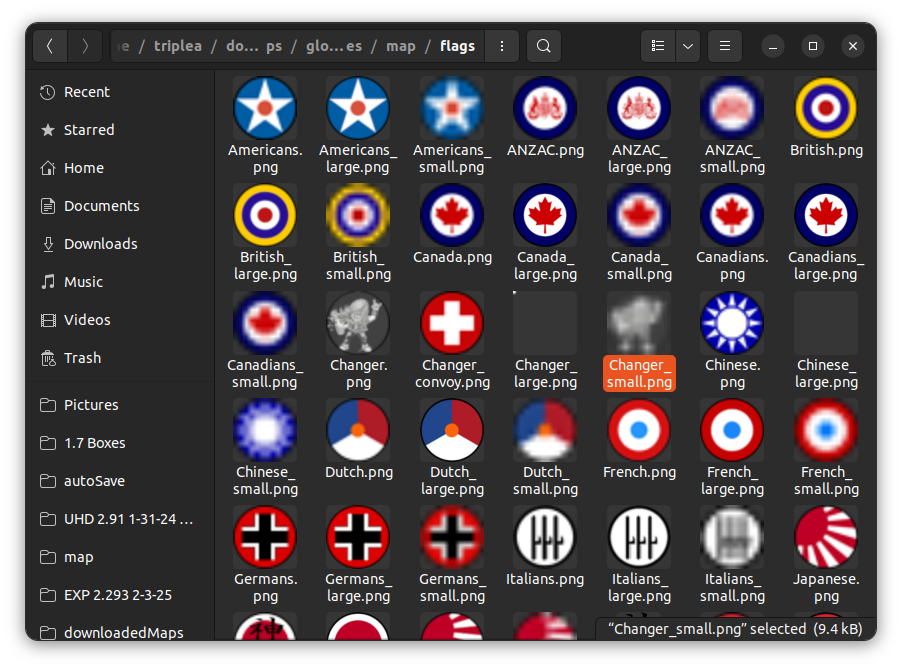This screenshot has width=902, height=669.
Task: Go forward with the right arrow button
Action: 85,46
